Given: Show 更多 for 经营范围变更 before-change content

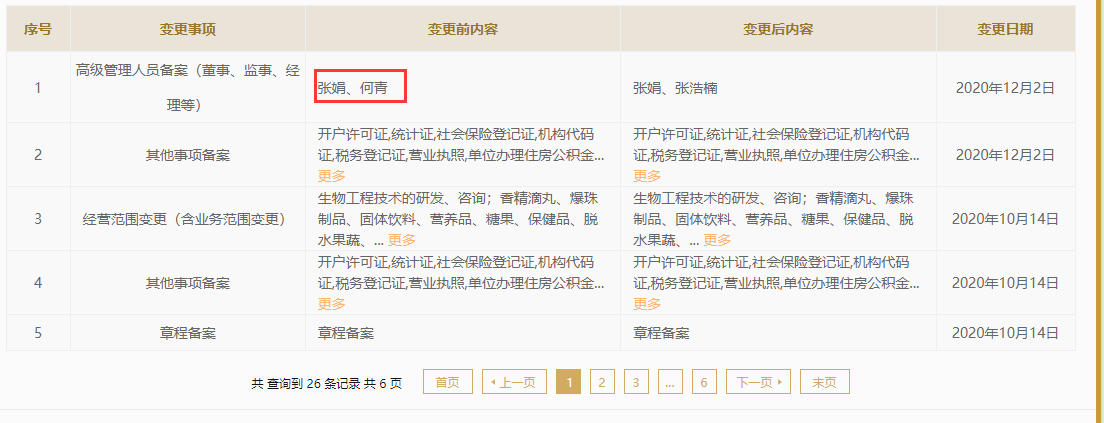Looking at the screenshot, I should 402,240.
